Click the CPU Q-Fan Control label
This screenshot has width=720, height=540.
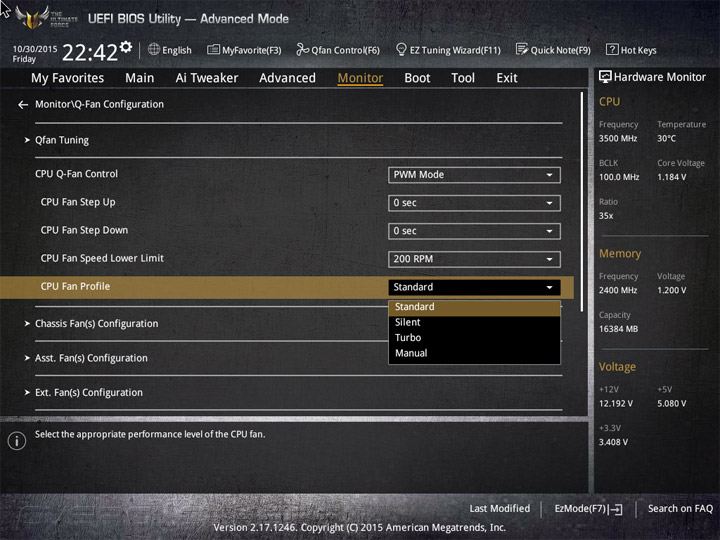coord(76,174)
